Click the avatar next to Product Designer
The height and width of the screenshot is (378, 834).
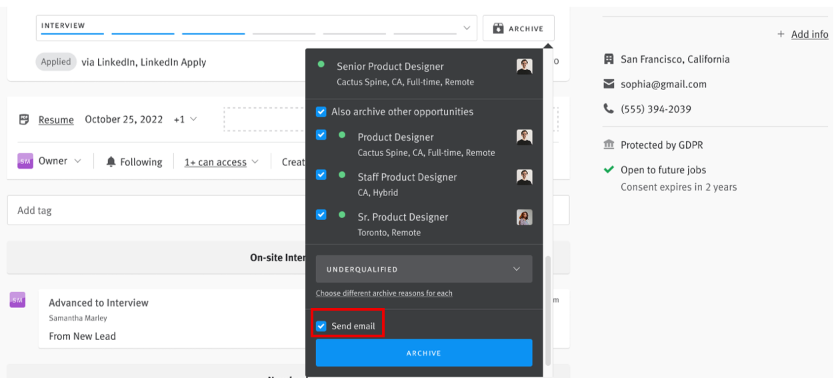click(x=524, y=137)
